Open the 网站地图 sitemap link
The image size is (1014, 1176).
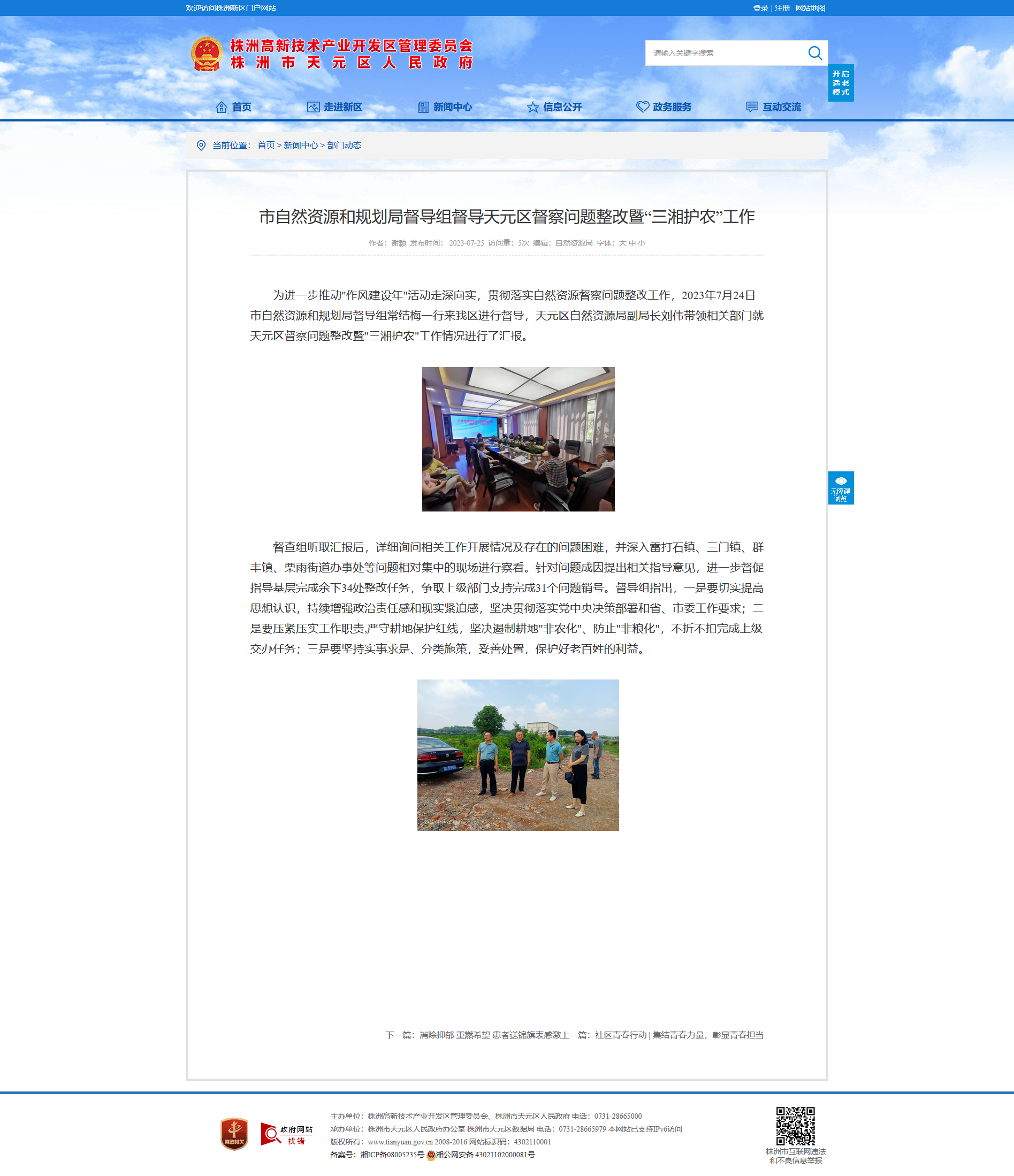click(x=810, y=8)
